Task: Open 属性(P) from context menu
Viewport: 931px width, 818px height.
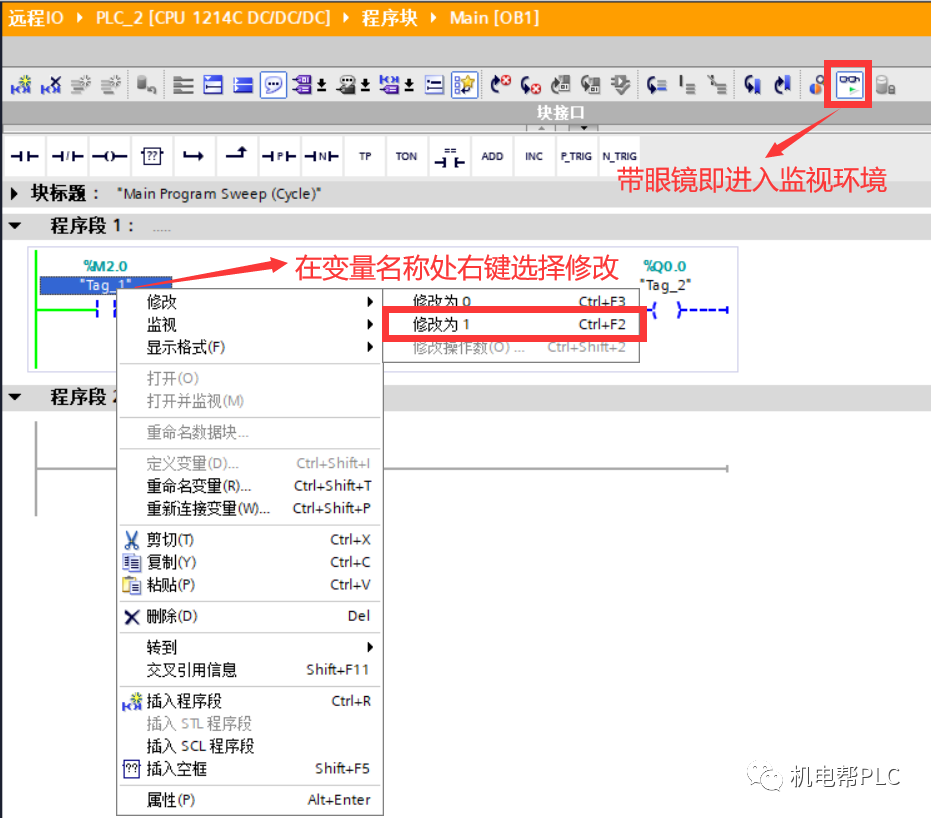Action: (250, 800)
